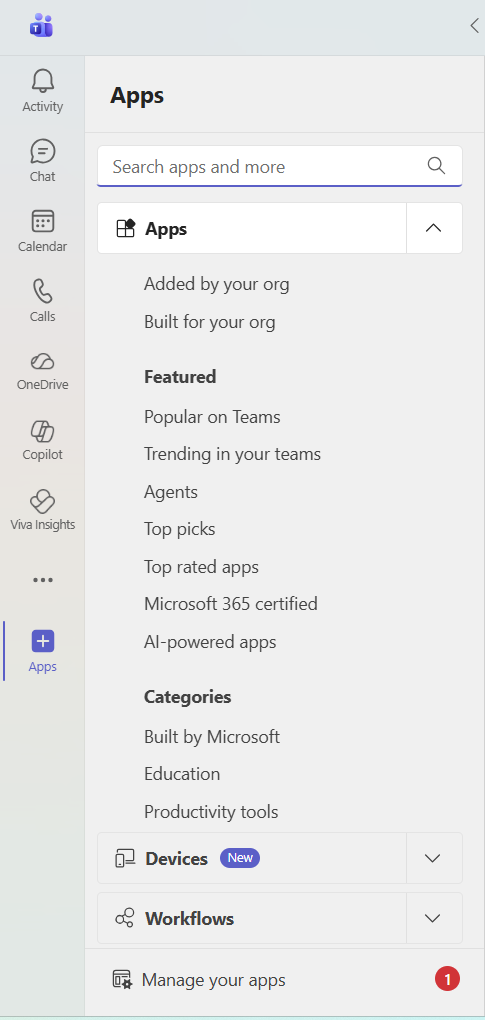This screenshot has width=485, height=1020.
Task: Click the Manage your apps label
Action: coord(213,980)
